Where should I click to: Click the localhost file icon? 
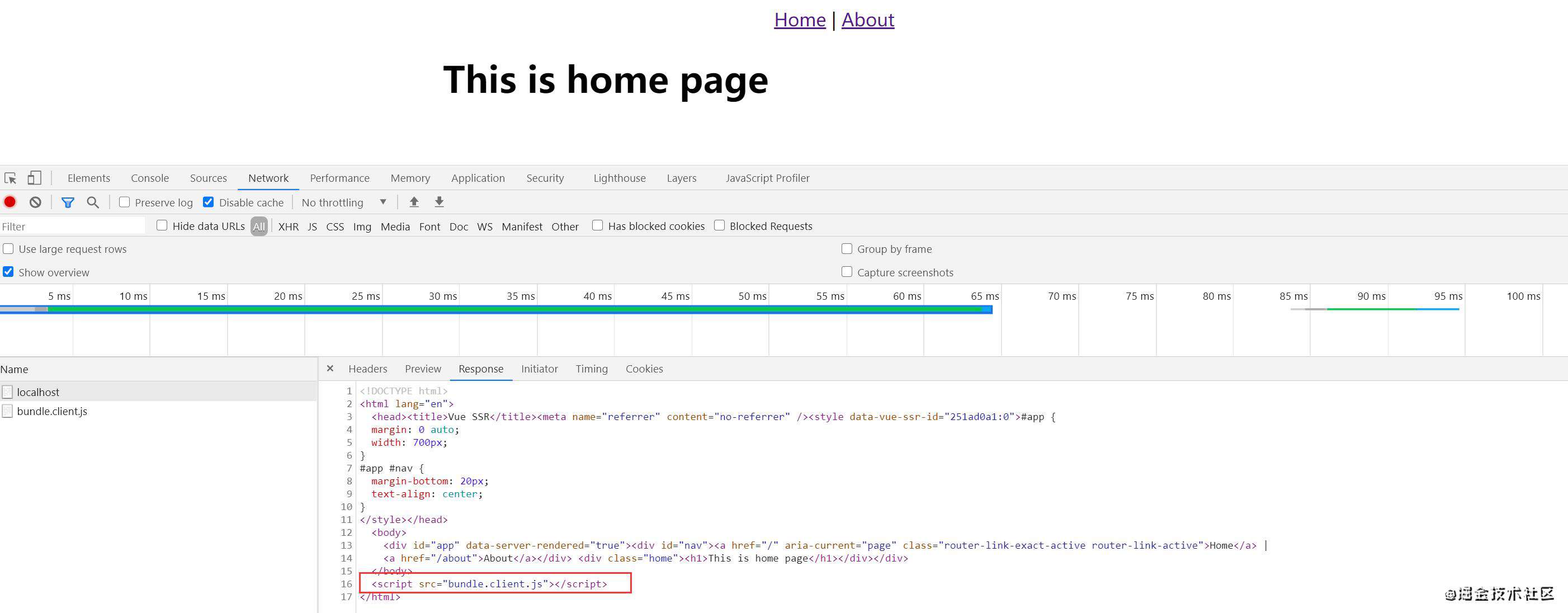(7, 392)
